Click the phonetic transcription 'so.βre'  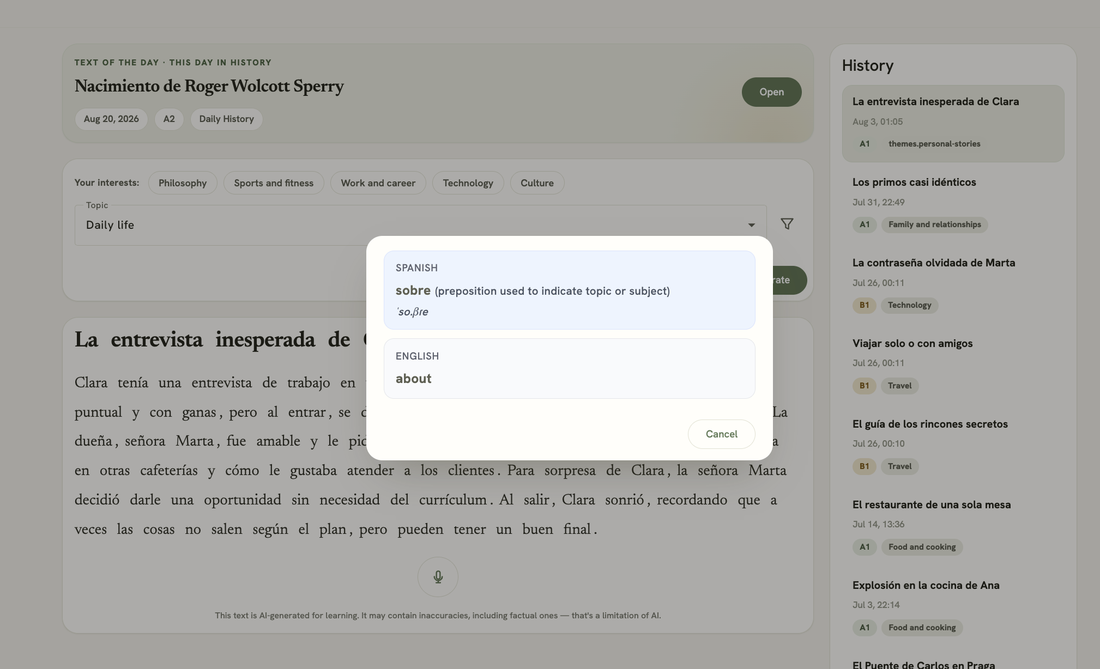[412, 312]
